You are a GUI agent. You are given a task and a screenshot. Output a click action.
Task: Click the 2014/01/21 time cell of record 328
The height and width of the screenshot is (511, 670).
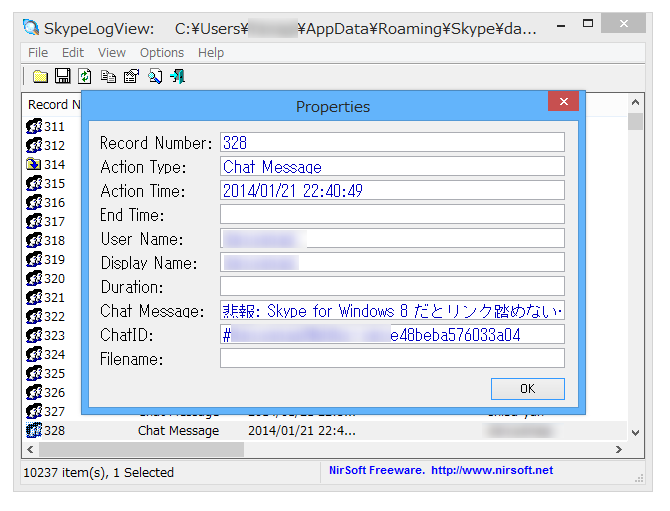coord(302,431)
